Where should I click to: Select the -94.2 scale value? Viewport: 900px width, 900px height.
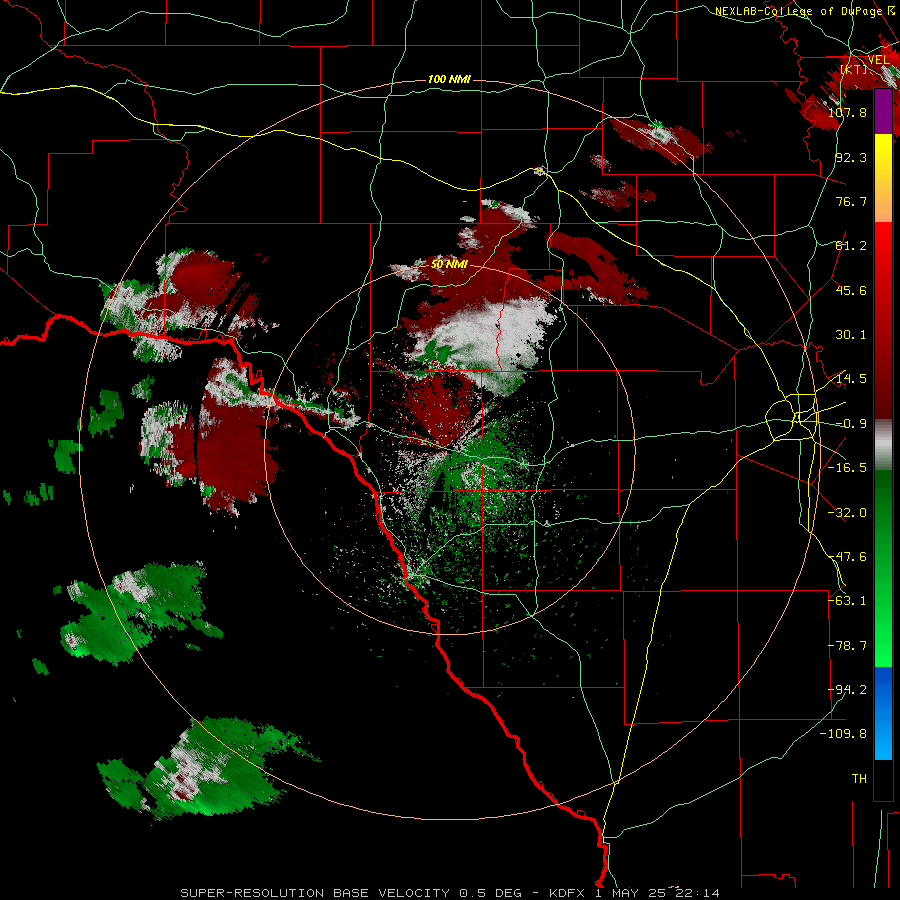tap(847, 690)
